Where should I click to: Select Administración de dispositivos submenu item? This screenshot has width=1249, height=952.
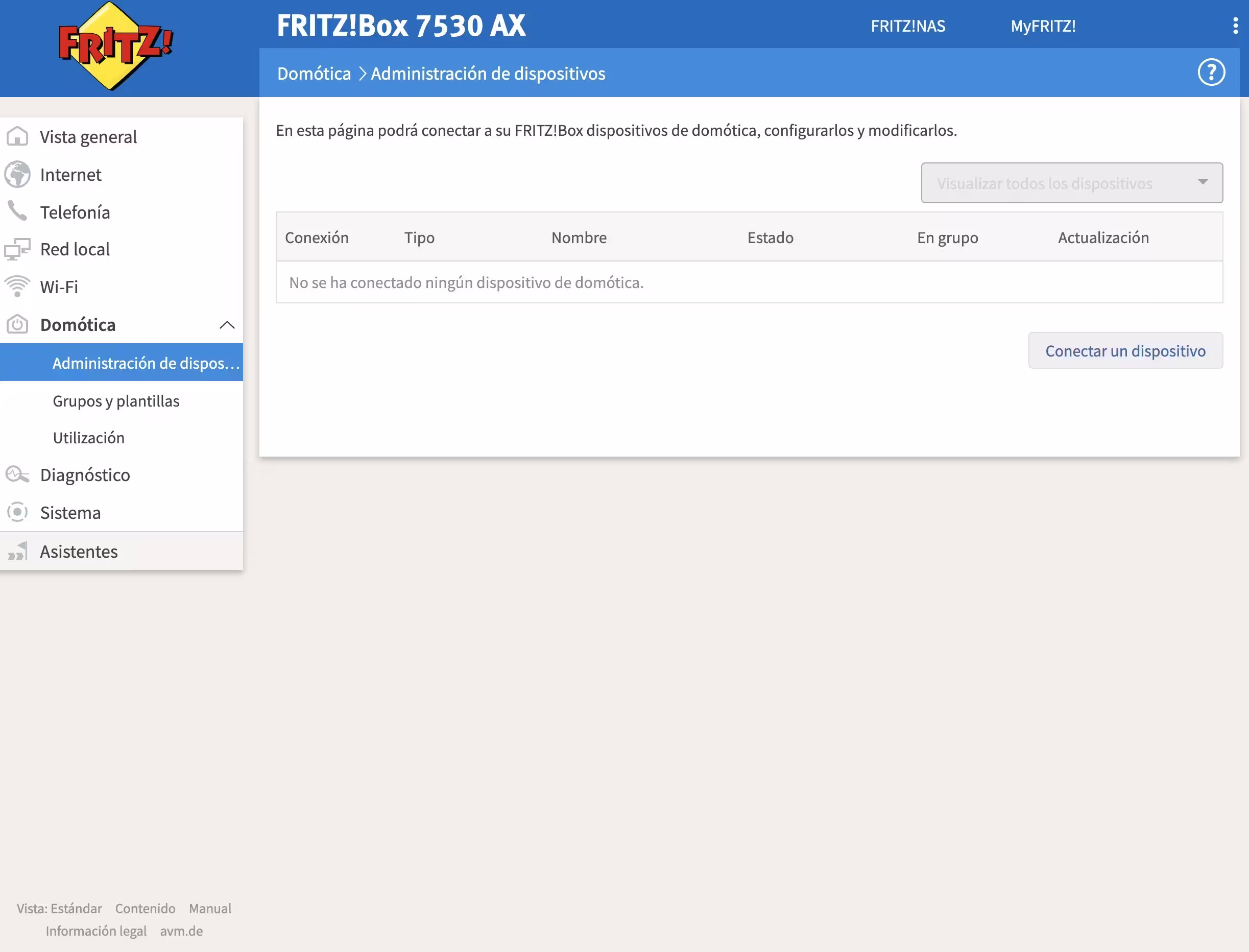click(122, 363)
